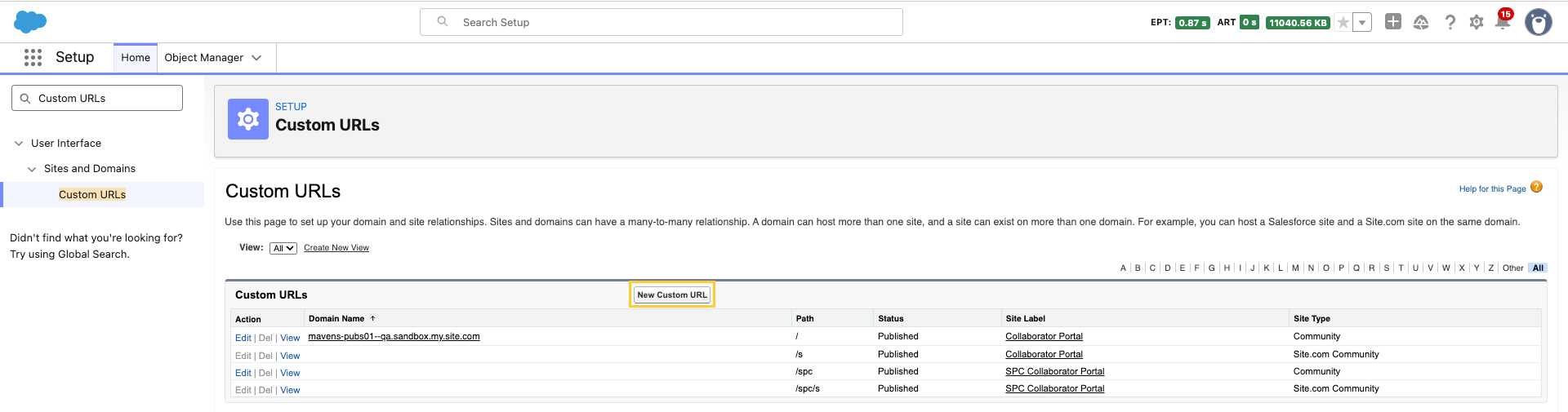This screenshot has height=412, width=1568.
Task: Click the Path column header
Action: [804, 318]
